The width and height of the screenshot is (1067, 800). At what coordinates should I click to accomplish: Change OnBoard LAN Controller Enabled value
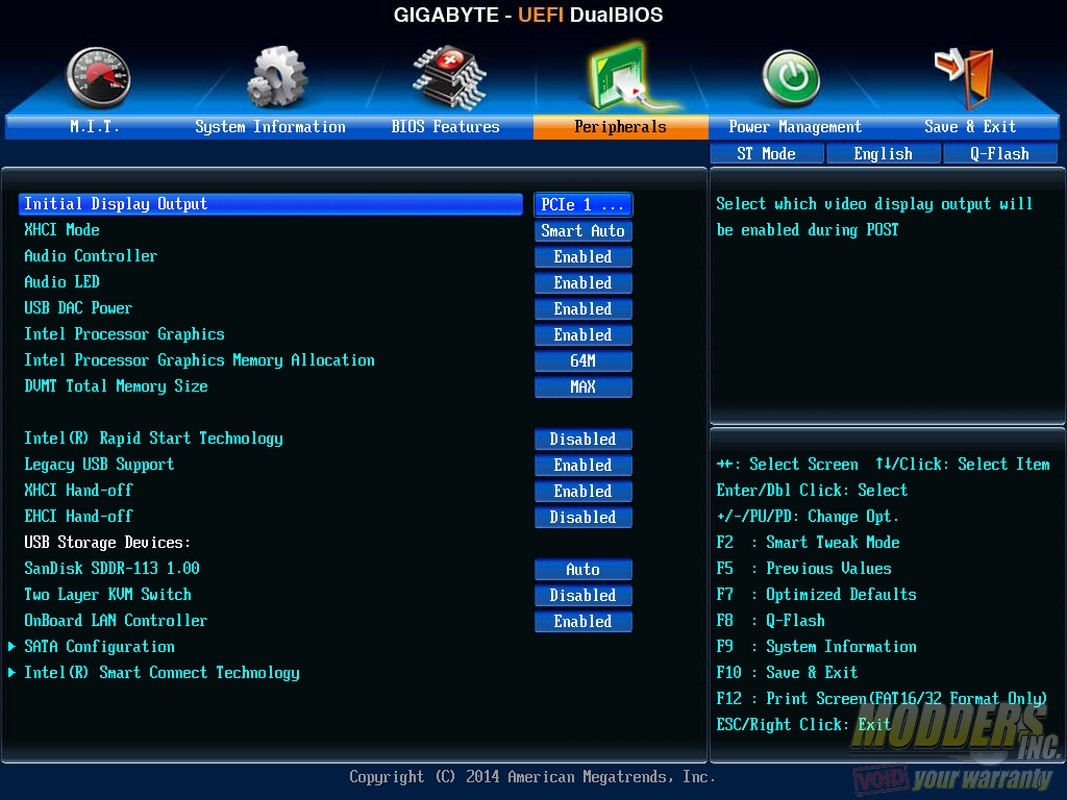coord(583,621)
